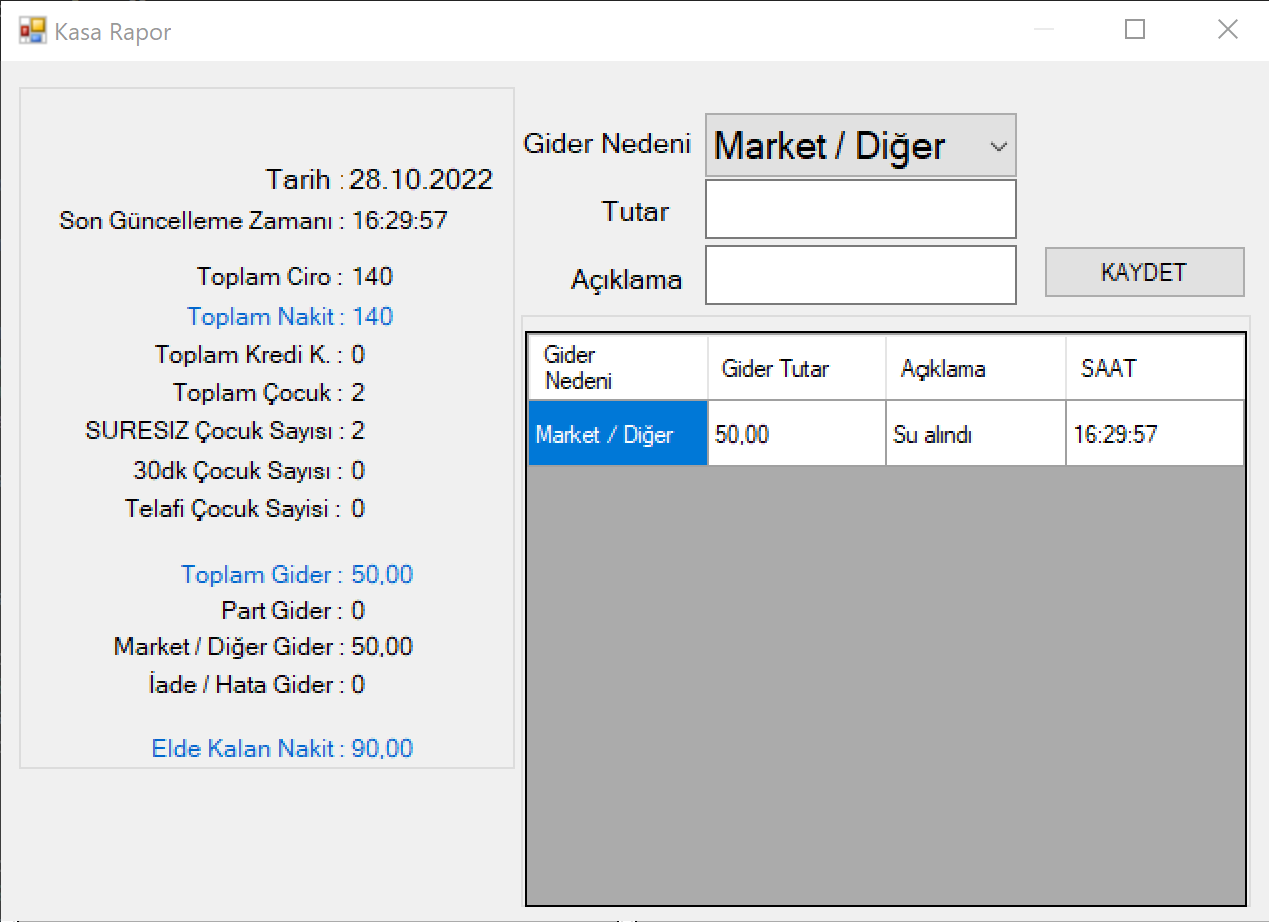Click the 50,00 Gider Tutar cell
This screenshot has width=1269, height=922.
pos(796,435)
